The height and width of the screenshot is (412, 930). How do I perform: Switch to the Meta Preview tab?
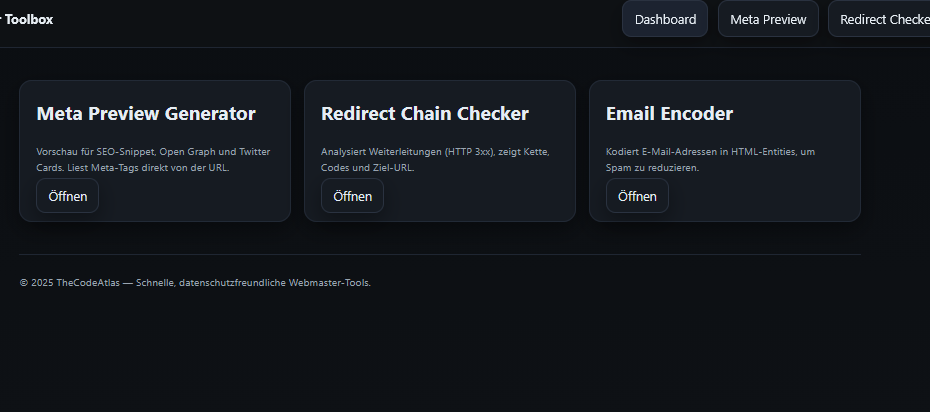point(768,19)
